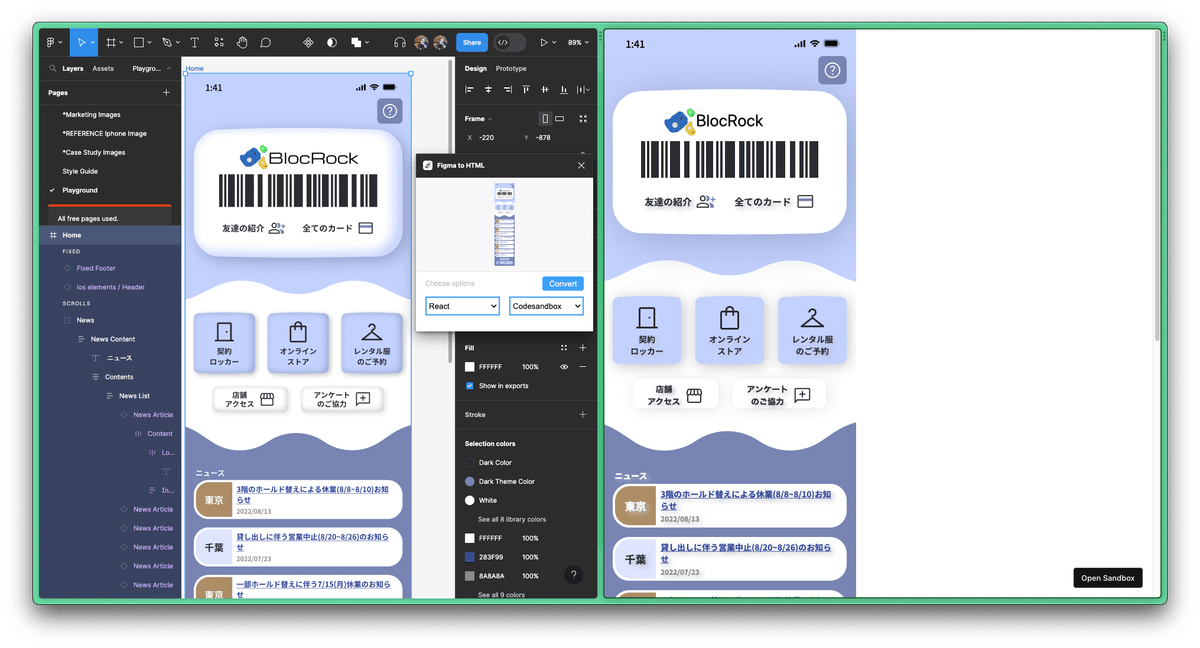
Task: Select the Hand tool
Action: coord(242,43)
